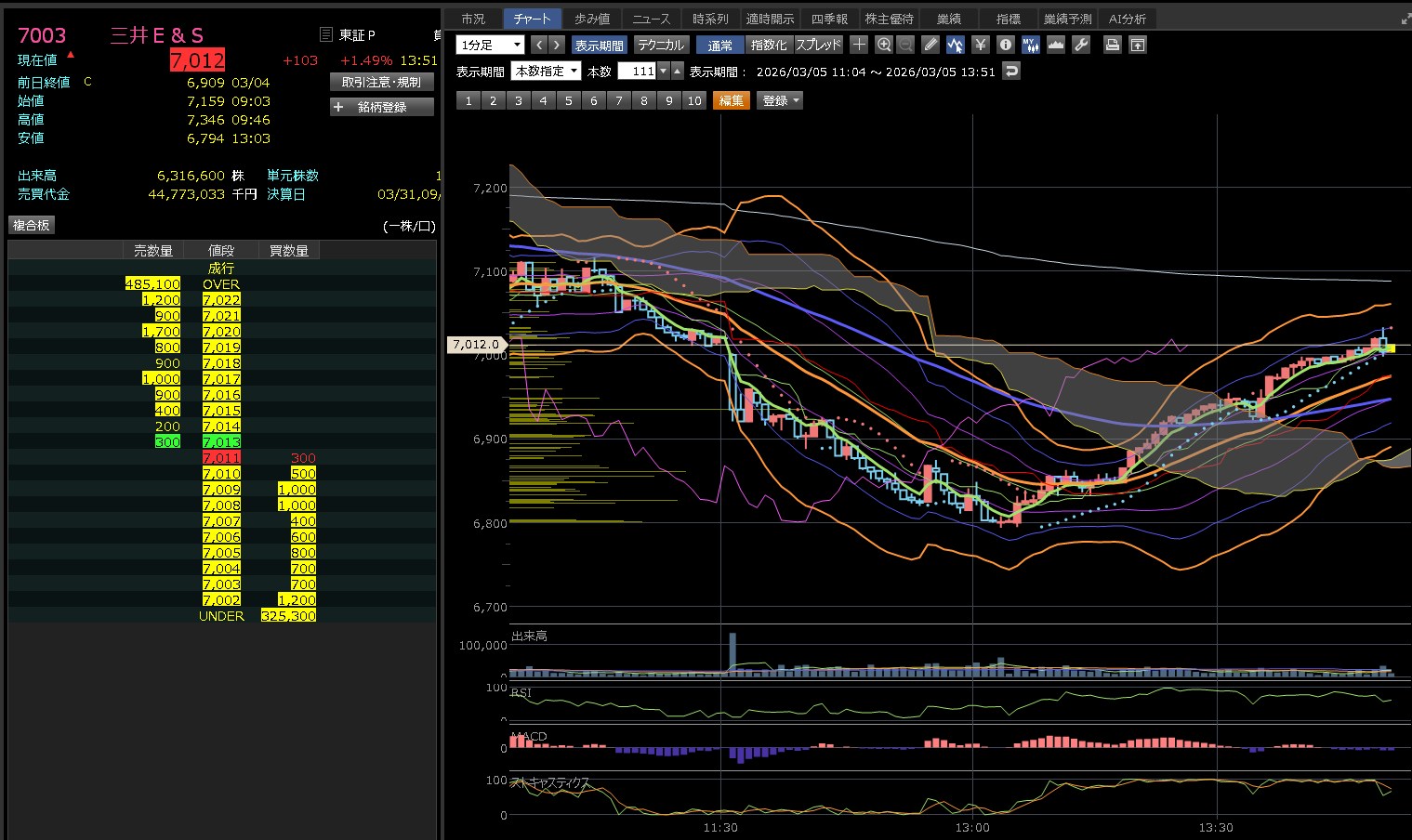The image size is (1412, 840).
Task: Click the reset display period arrow icon
Action: click(x=1011, y=72)
